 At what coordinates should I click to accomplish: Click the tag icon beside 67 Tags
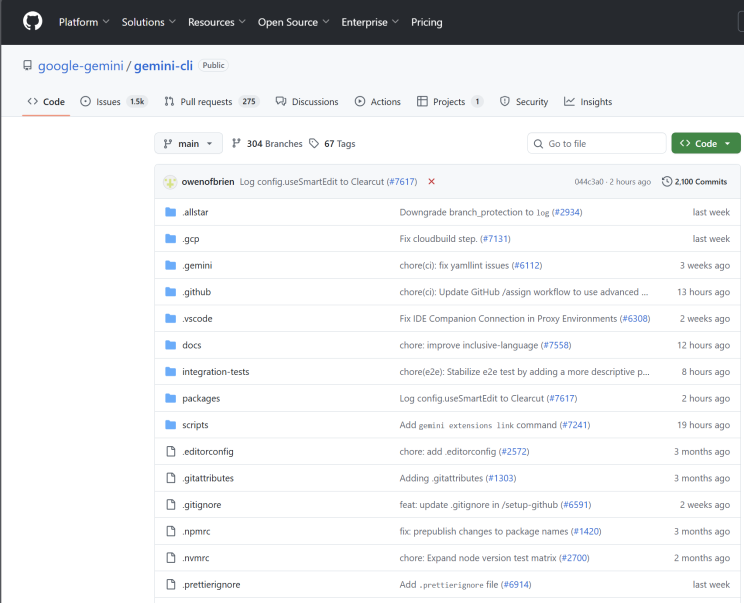[314, 143]
